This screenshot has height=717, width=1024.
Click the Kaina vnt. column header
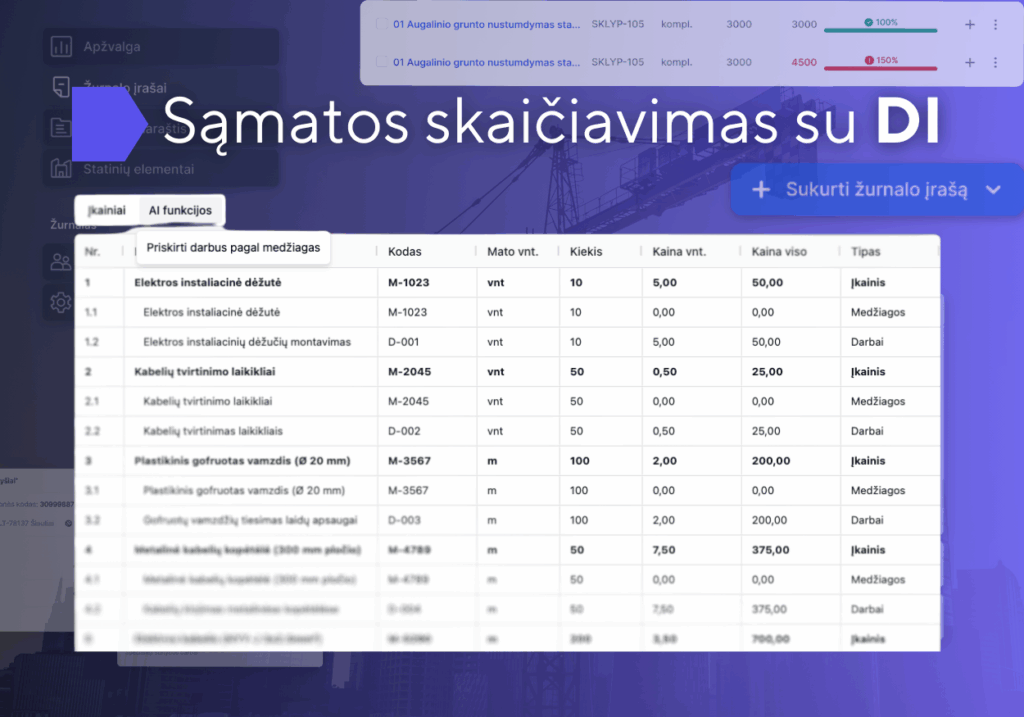click(679, 251)
